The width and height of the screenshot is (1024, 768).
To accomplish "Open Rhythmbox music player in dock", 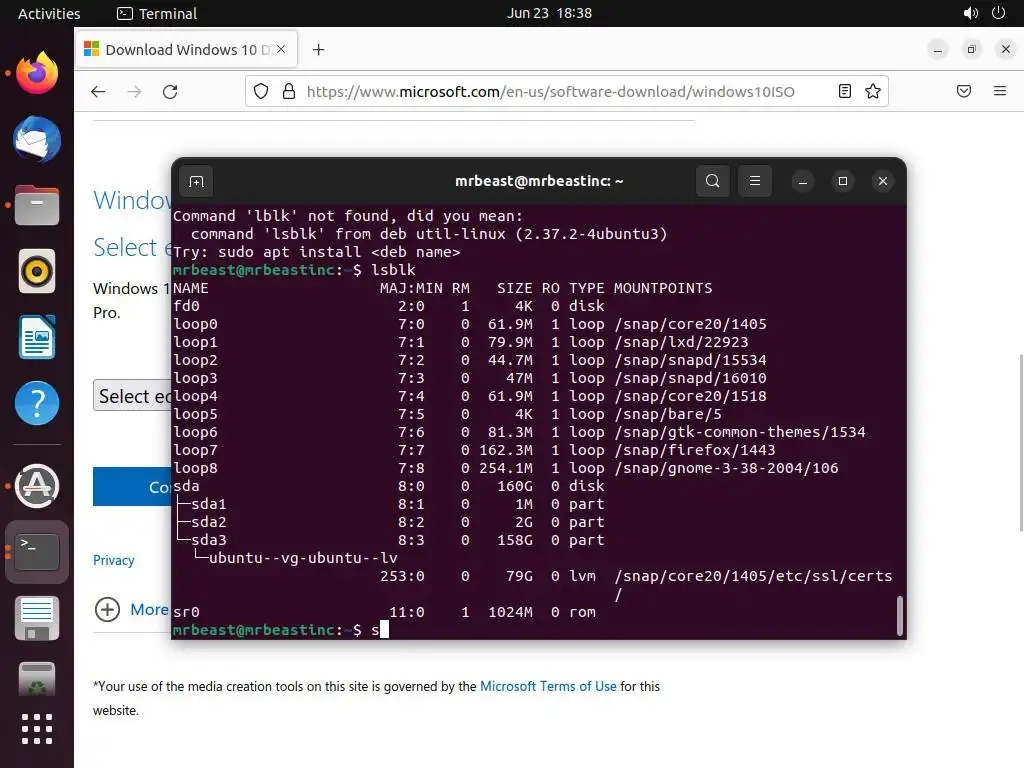I will coord(37,271).
